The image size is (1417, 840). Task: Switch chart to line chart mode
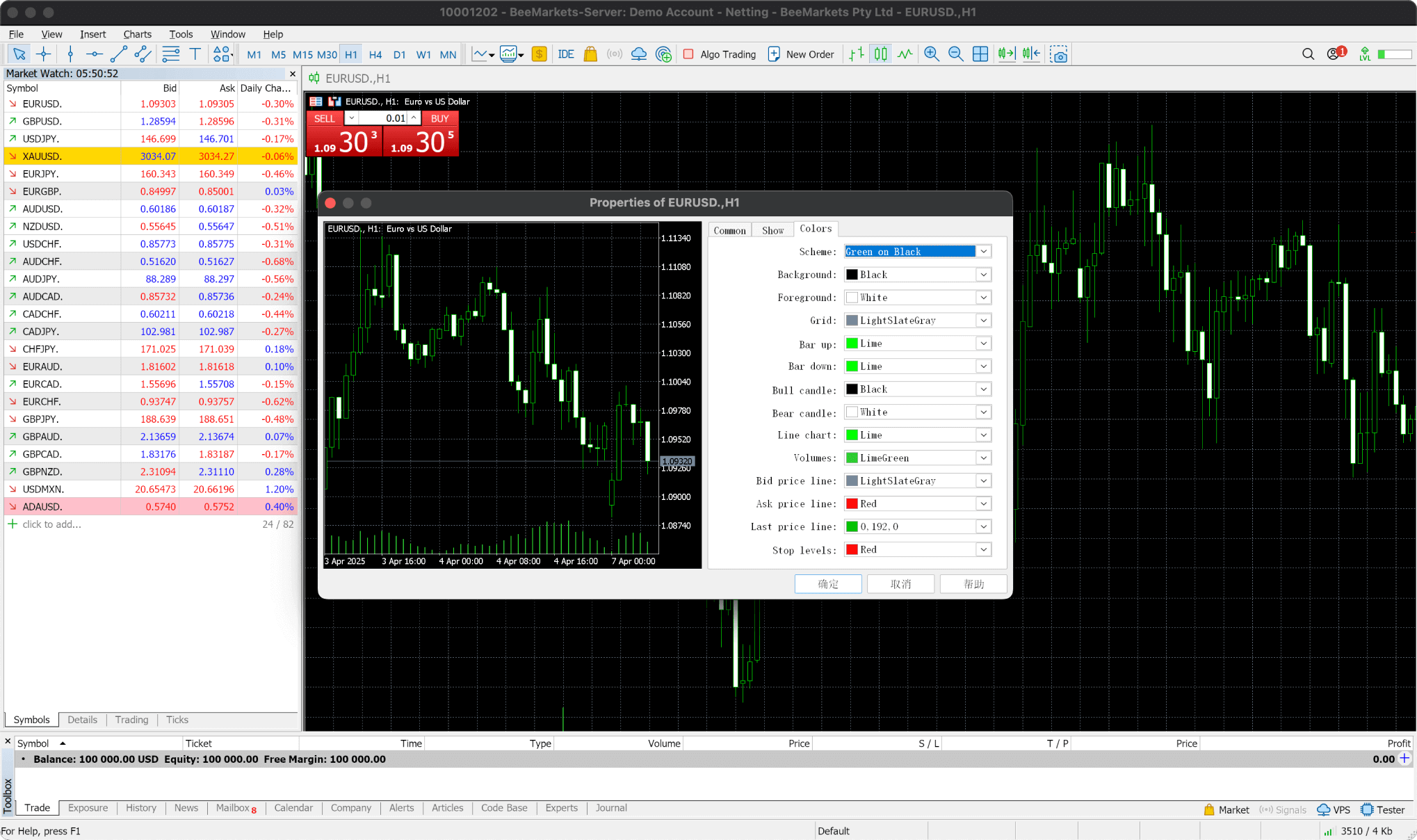pos(905,54)
